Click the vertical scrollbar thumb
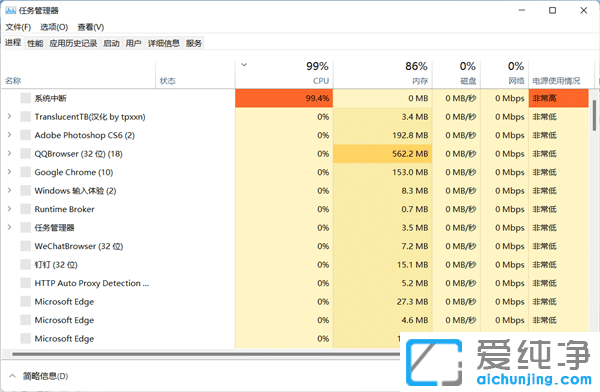600x392 pixels. pyautogui.click(x=594, y=115)
